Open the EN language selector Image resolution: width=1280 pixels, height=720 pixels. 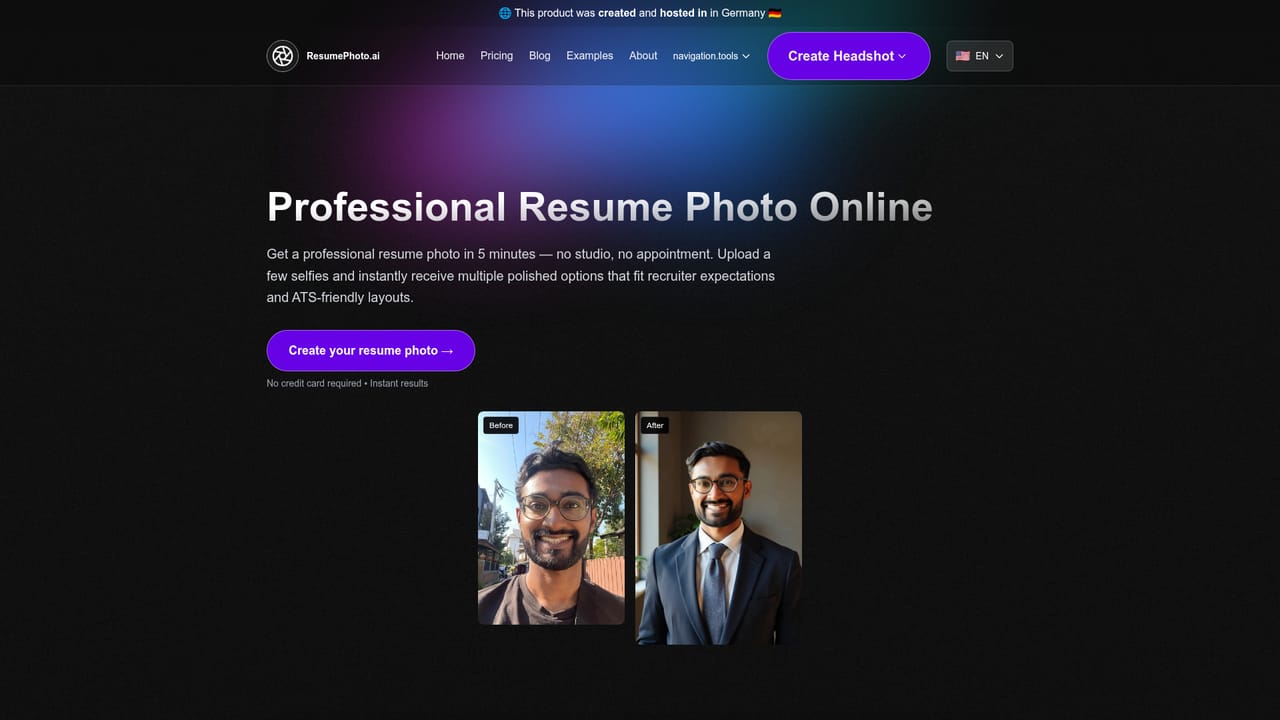[x=980, y=56]
